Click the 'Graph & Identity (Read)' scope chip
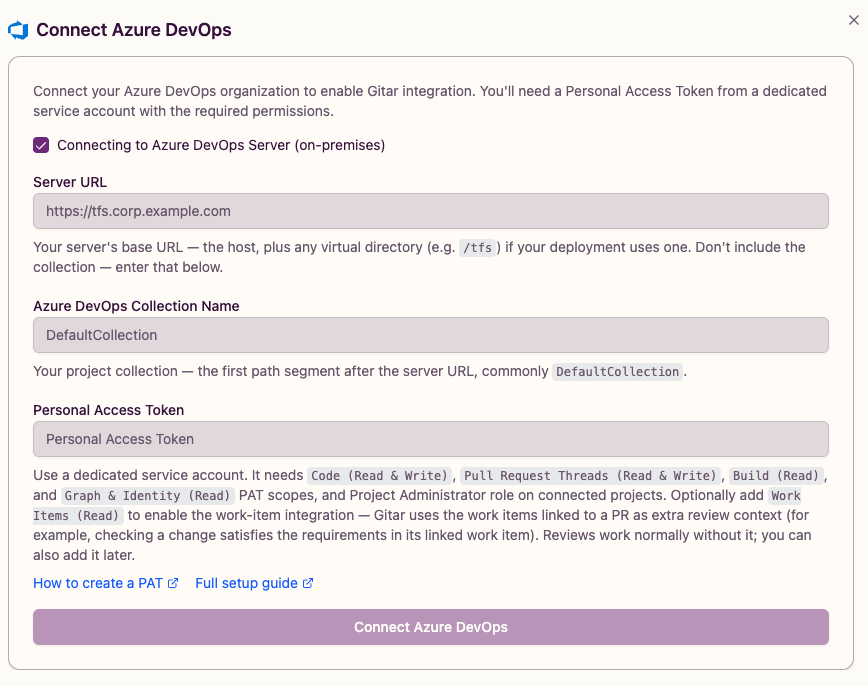The height and width of the screenshot is (686, 868). pyautogui.click(x=147, y=496)
